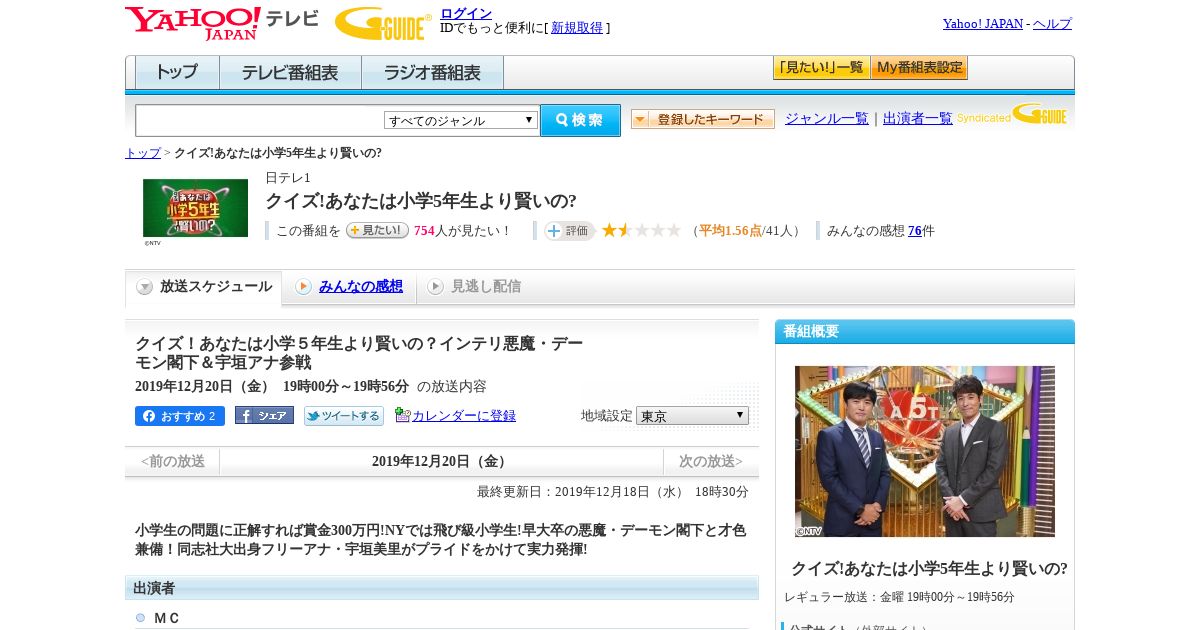Open the 地域設定 東京 dropdown
The height and width of the screenshot is (630, 1200).
(x=692, y=415)
